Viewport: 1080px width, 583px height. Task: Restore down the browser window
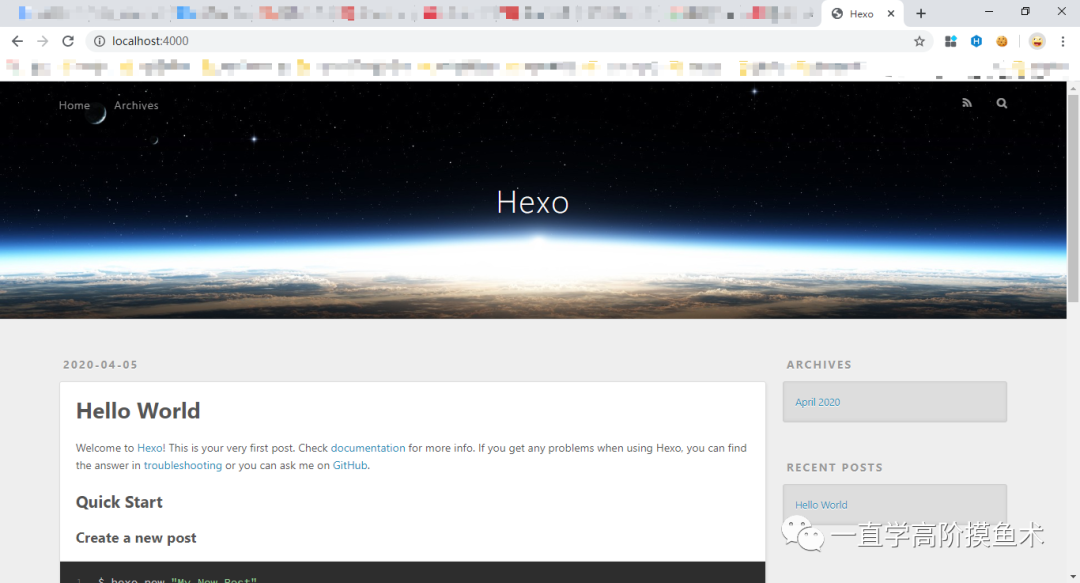click(x=1025, y=12)
